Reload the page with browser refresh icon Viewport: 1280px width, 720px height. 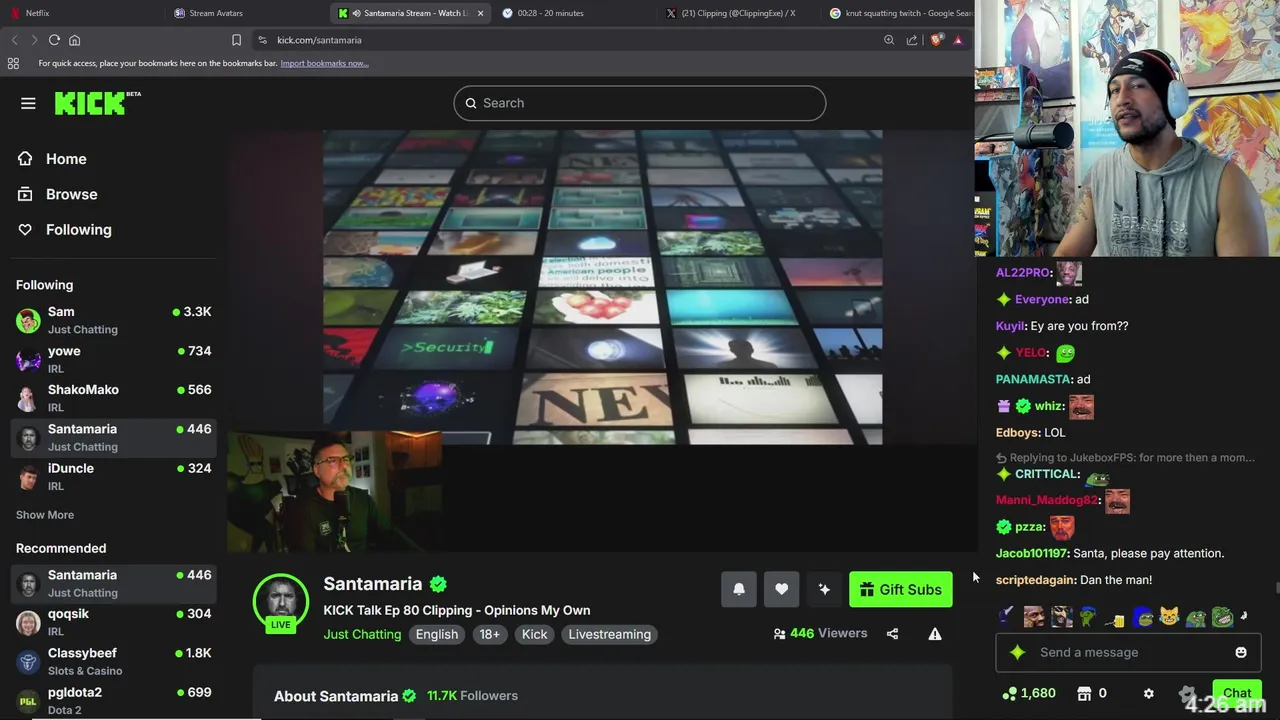(x=54, y=40)
